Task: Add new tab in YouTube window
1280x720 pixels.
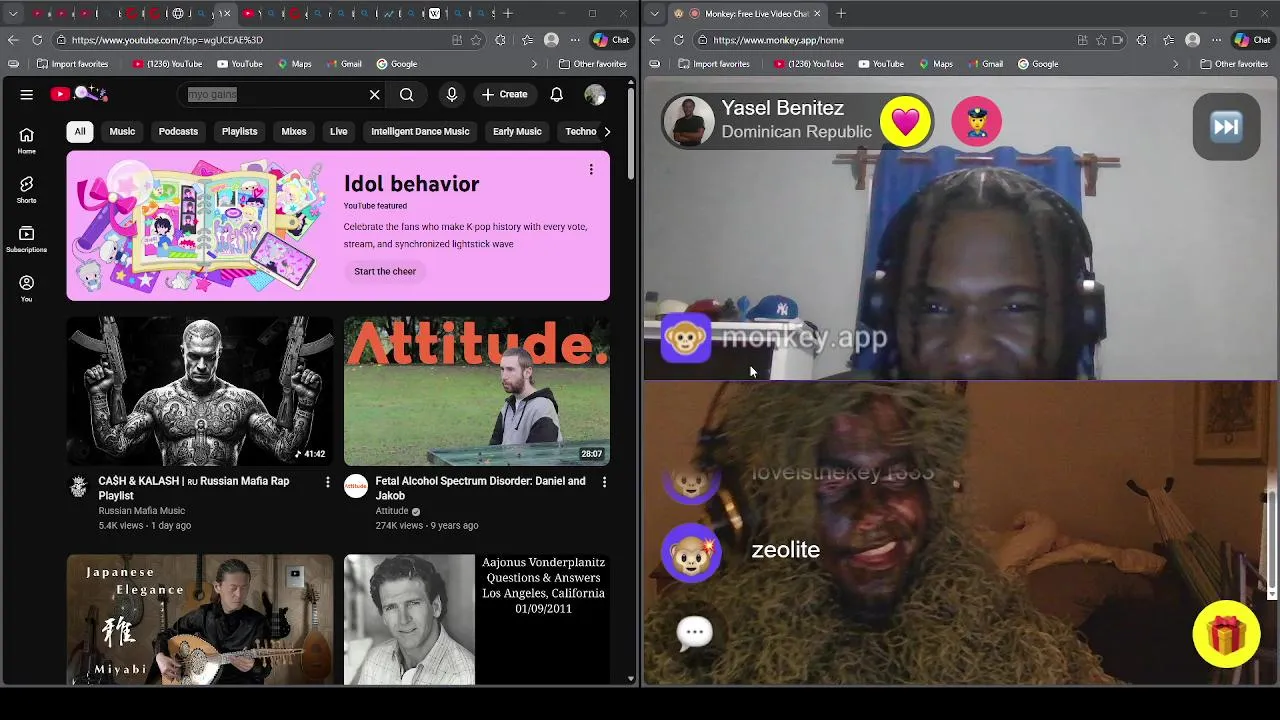Action: tap(508, 14)
